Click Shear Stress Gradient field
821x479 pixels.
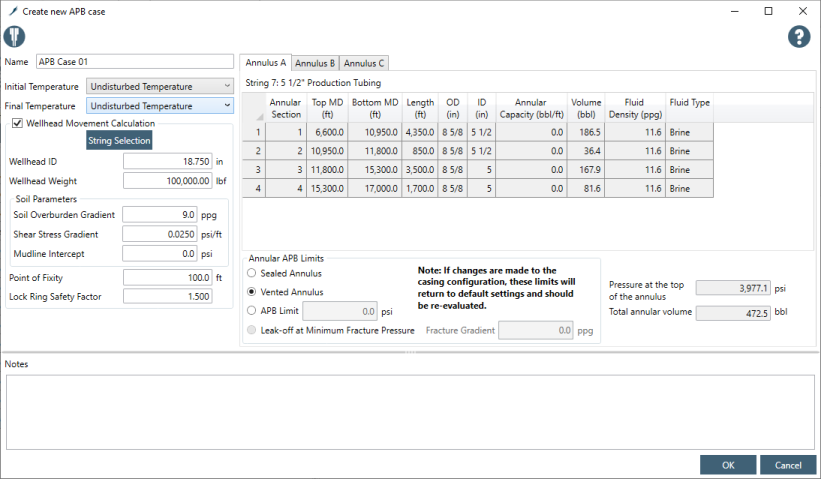tap(160, 235)
